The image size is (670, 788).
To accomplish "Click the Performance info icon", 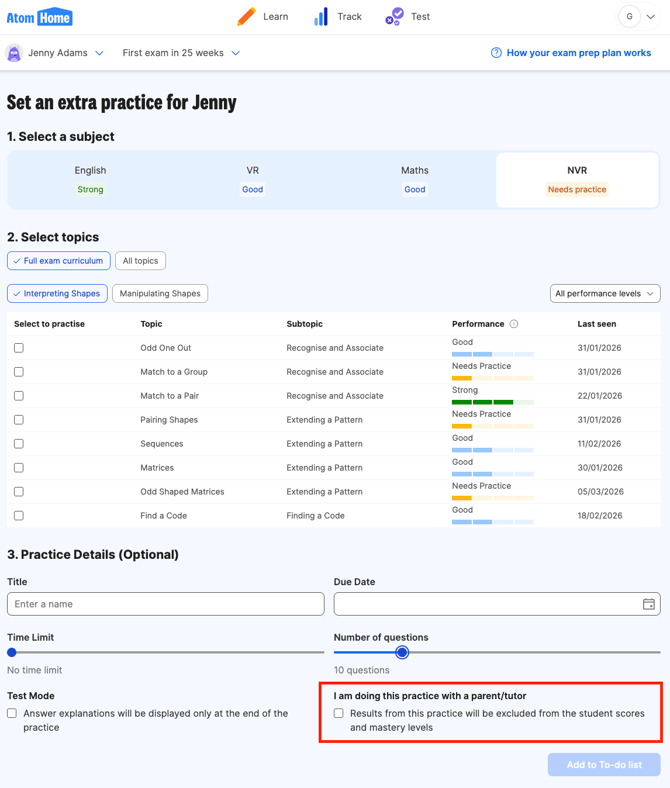I will tap(514, 324).
